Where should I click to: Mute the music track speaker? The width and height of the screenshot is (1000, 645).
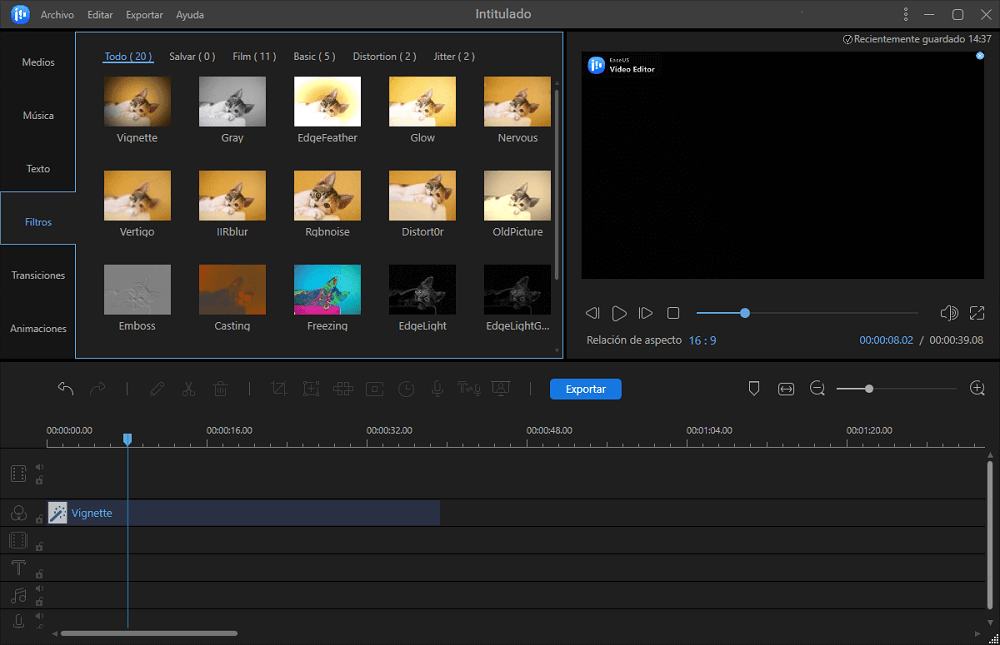[40, 588]
